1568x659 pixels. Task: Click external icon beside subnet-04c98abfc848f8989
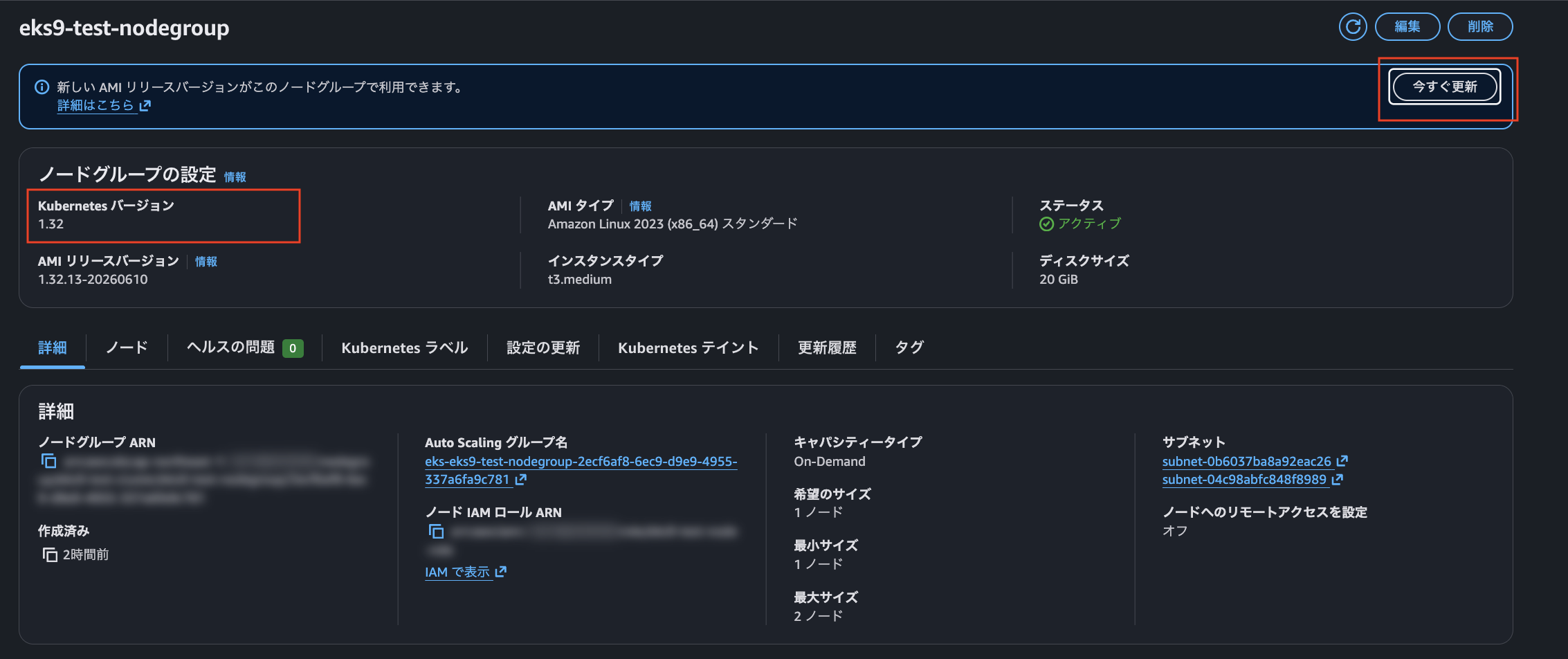(x=1337, y=480)
